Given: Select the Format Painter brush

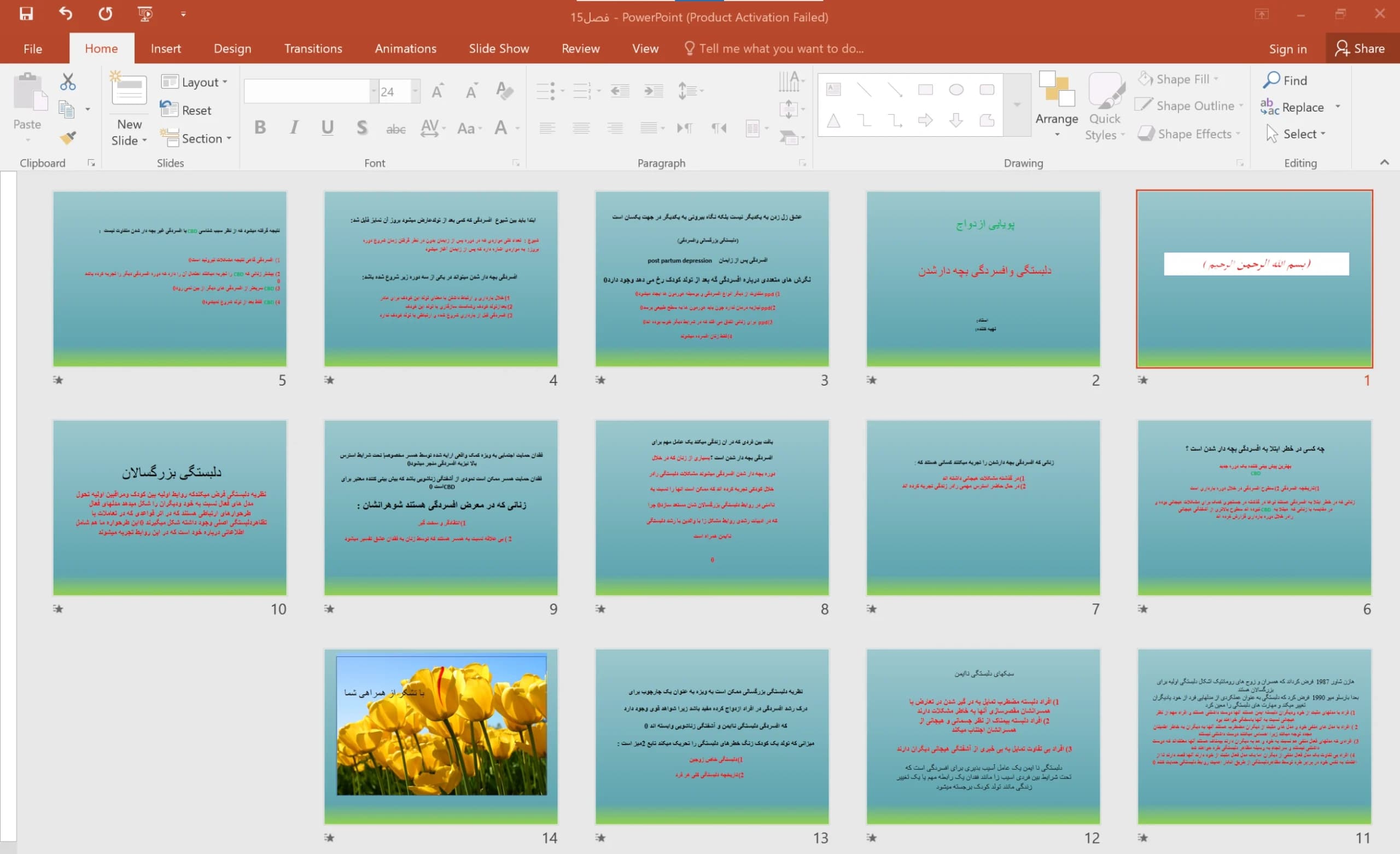Looking at the screenshot, I should click(x=68, y=137).
